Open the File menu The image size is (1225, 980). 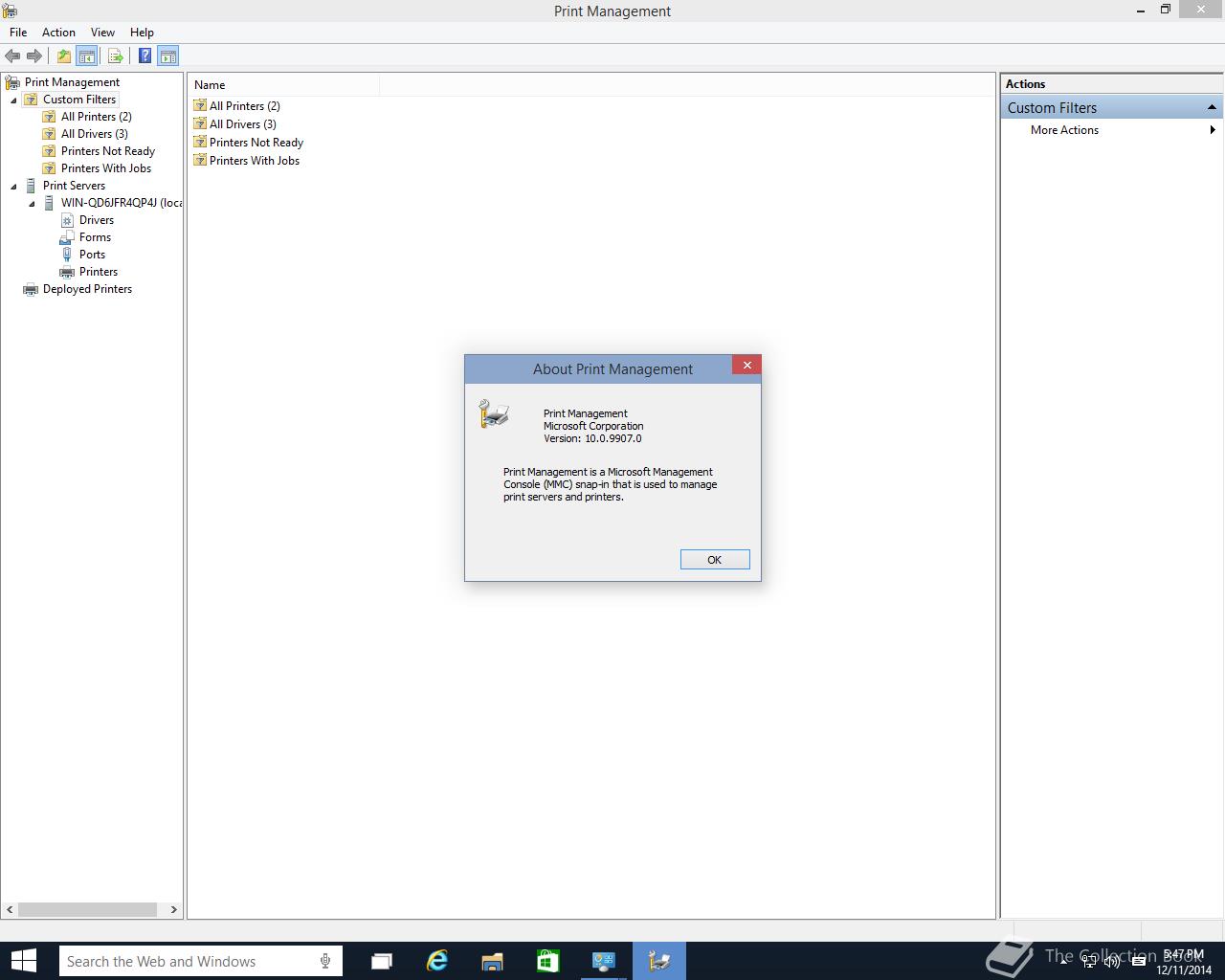pos(18,32)
